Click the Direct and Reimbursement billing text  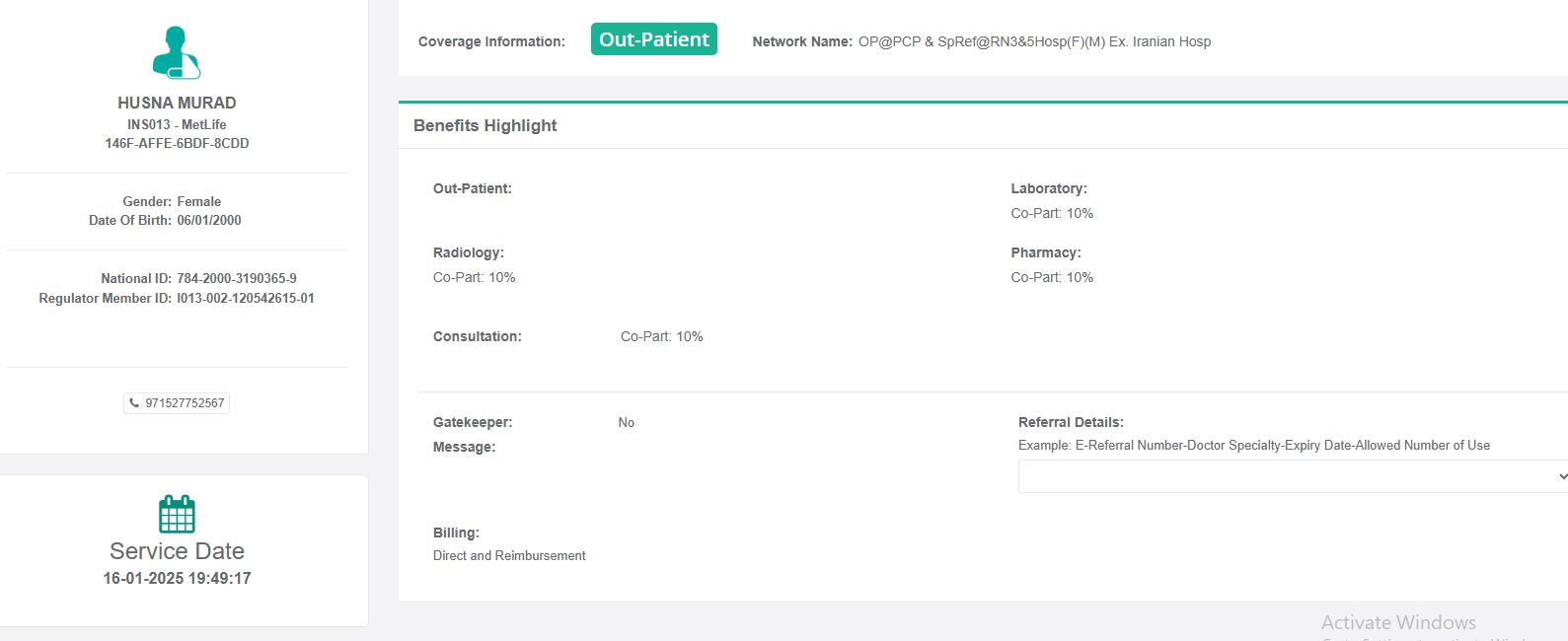[509, 555]
